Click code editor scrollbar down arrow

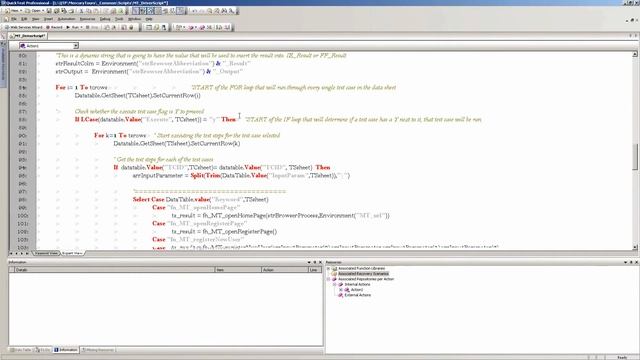tap(635, 247)
